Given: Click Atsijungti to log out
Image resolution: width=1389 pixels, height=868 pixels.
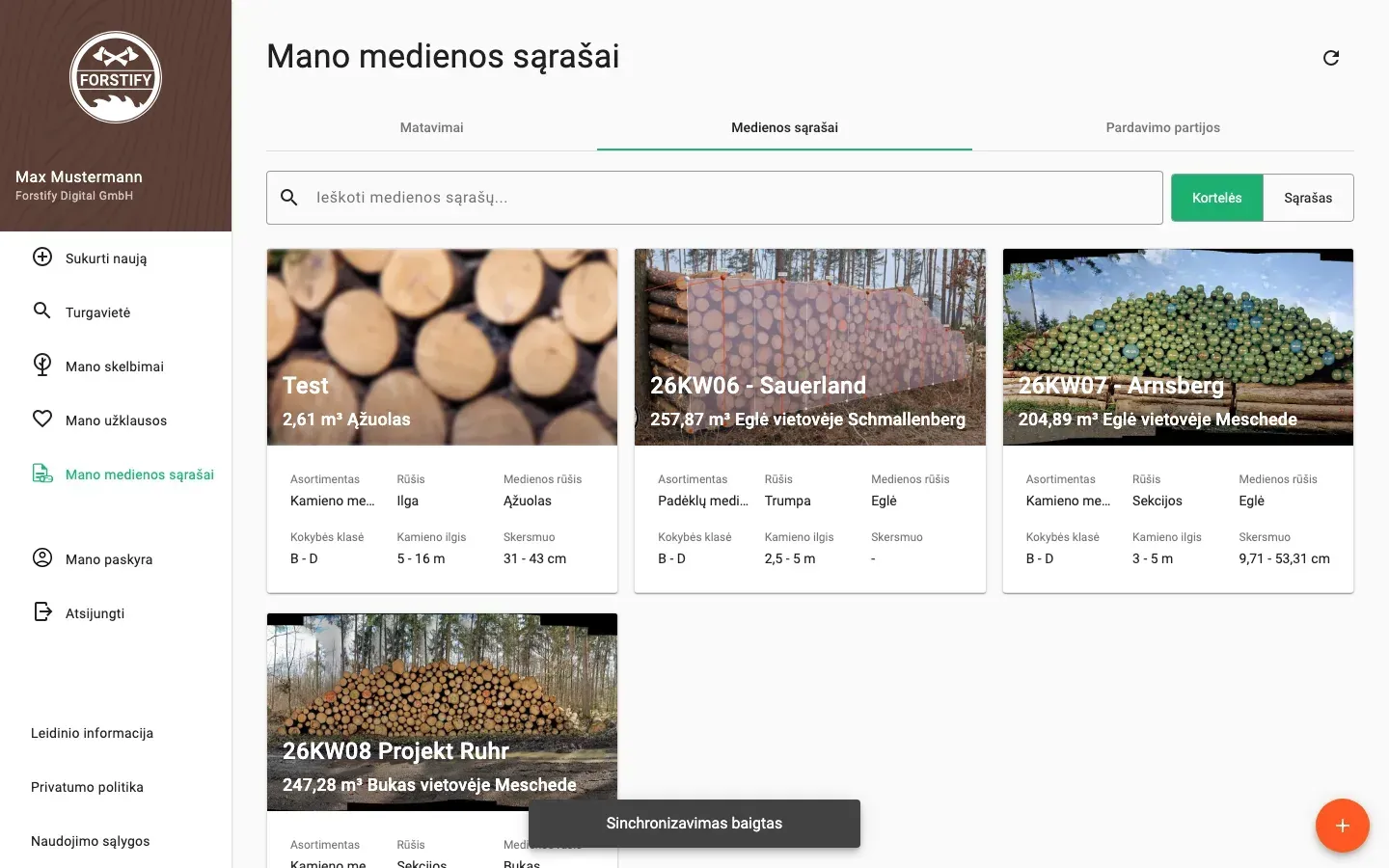Looking at the screenshot, I should 116,613.
